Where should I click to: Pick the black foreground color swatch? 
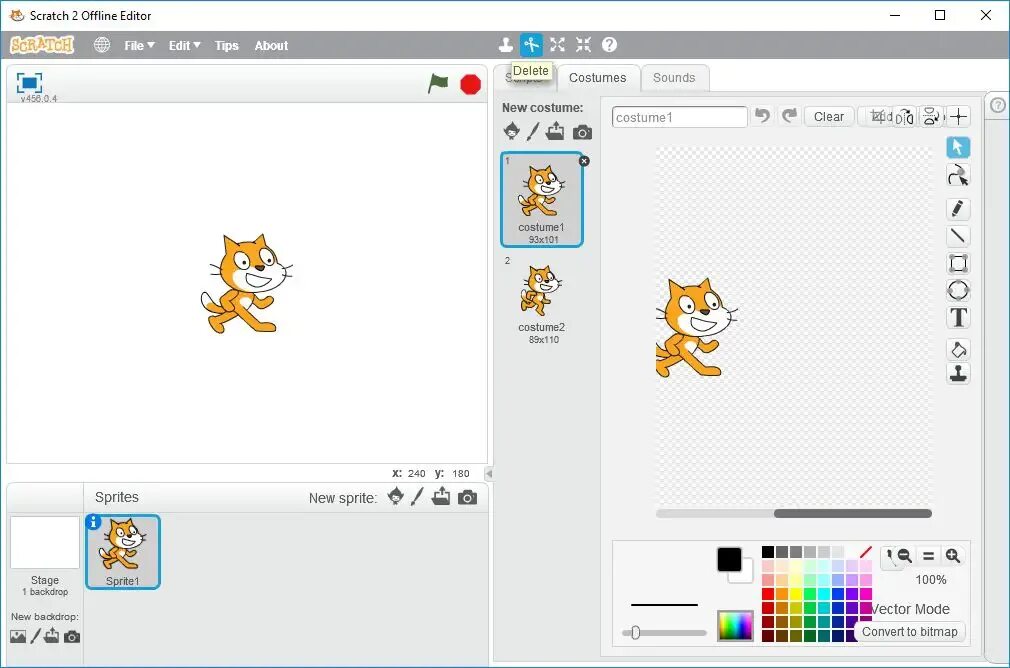tap(729, 559)
